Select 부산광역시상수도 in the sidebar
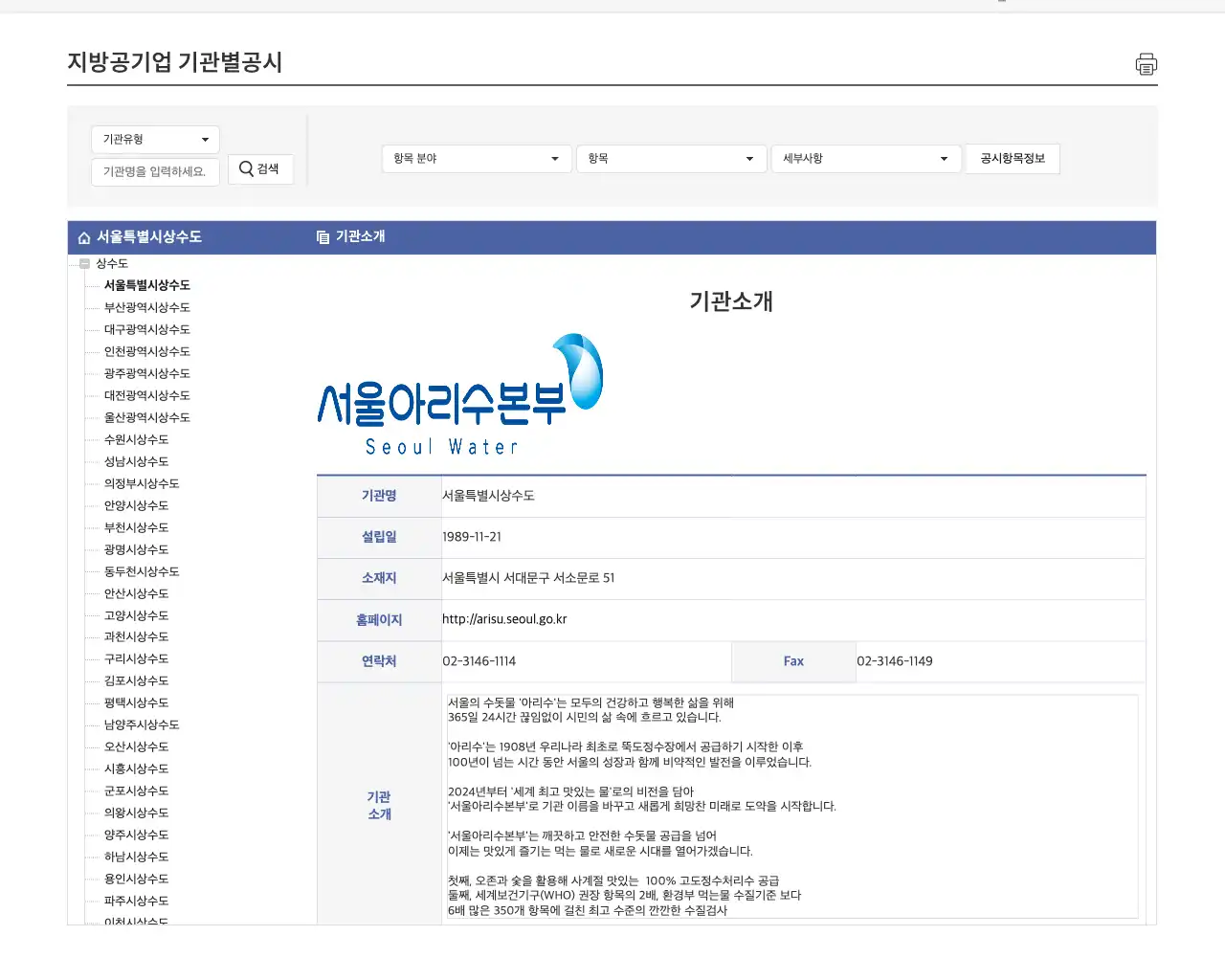The height and width of the screenshot is (980, 1225). click(145, 307)
